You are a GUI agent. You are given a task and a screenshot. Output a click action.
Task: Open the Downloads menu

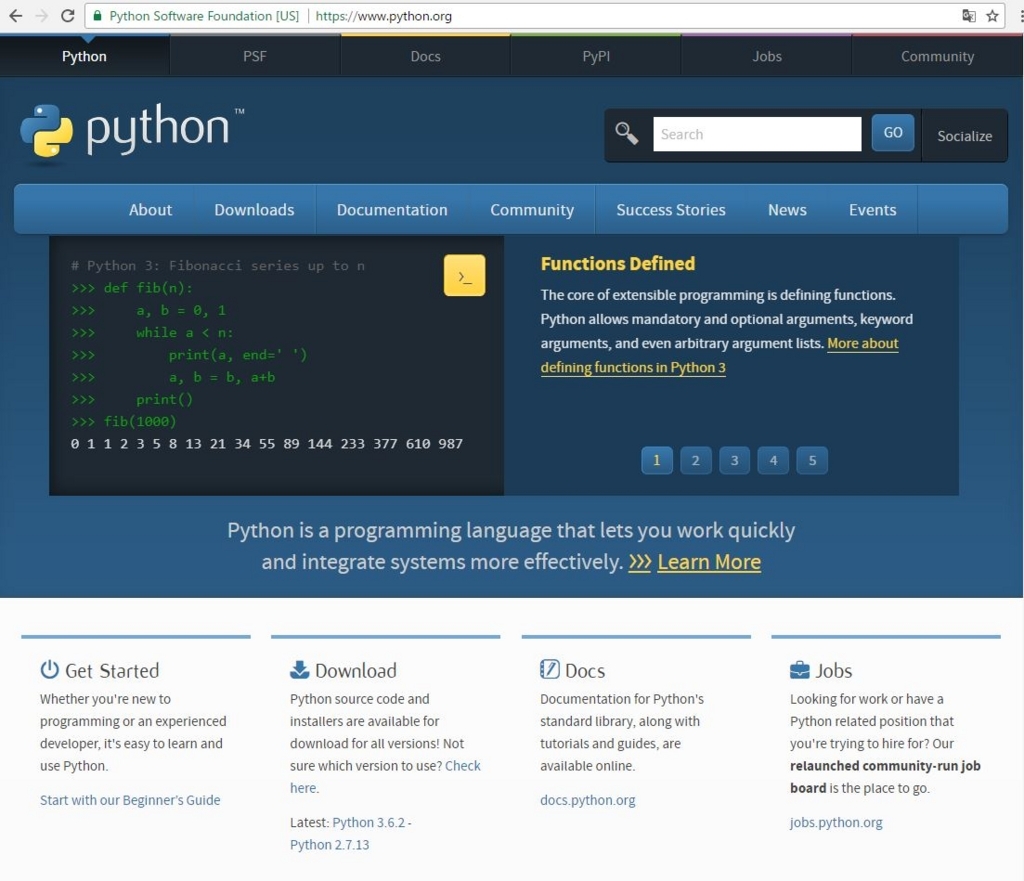coord(254,210)
